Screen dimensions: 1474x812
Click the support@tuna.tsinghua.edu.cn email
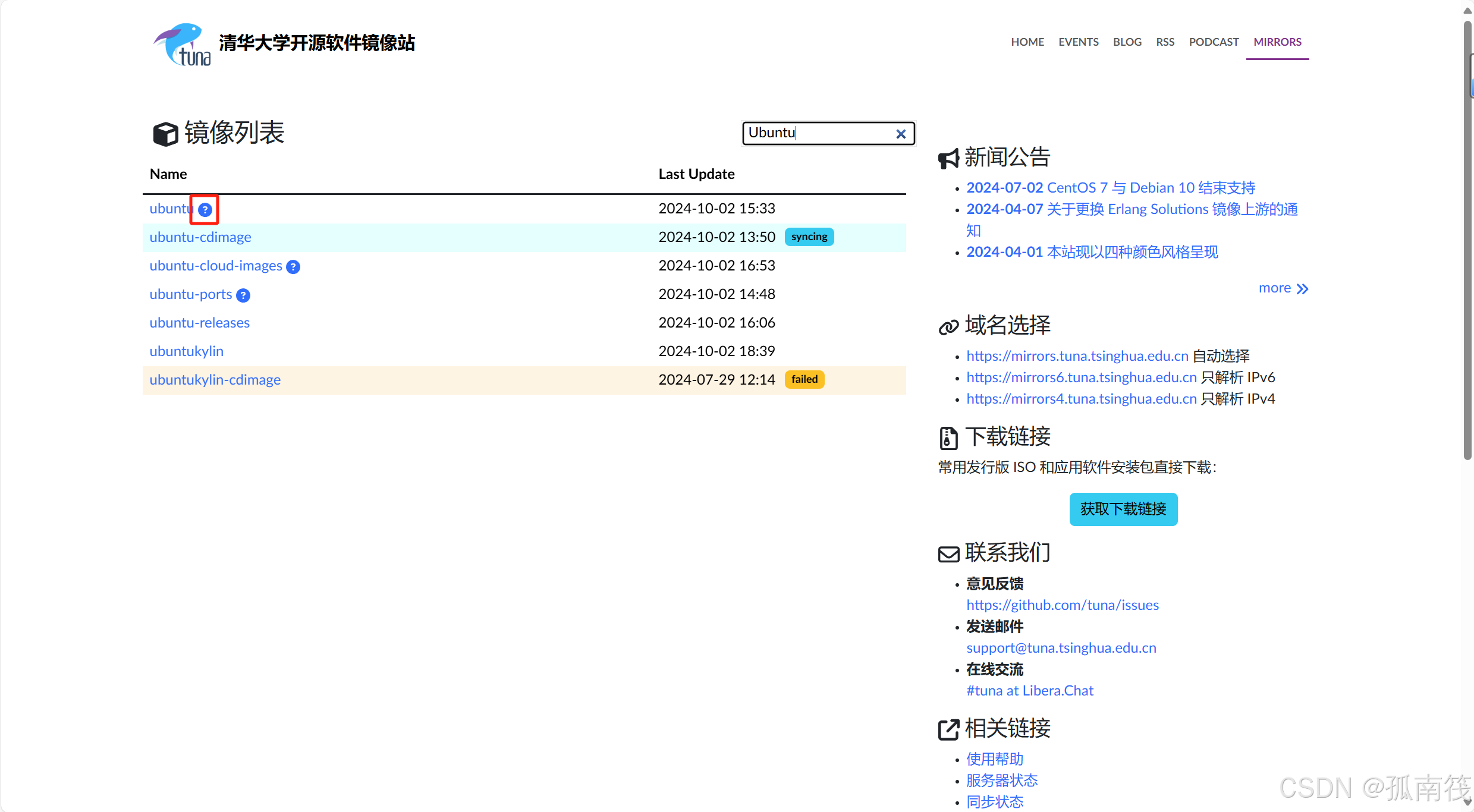pos(1061,648)
